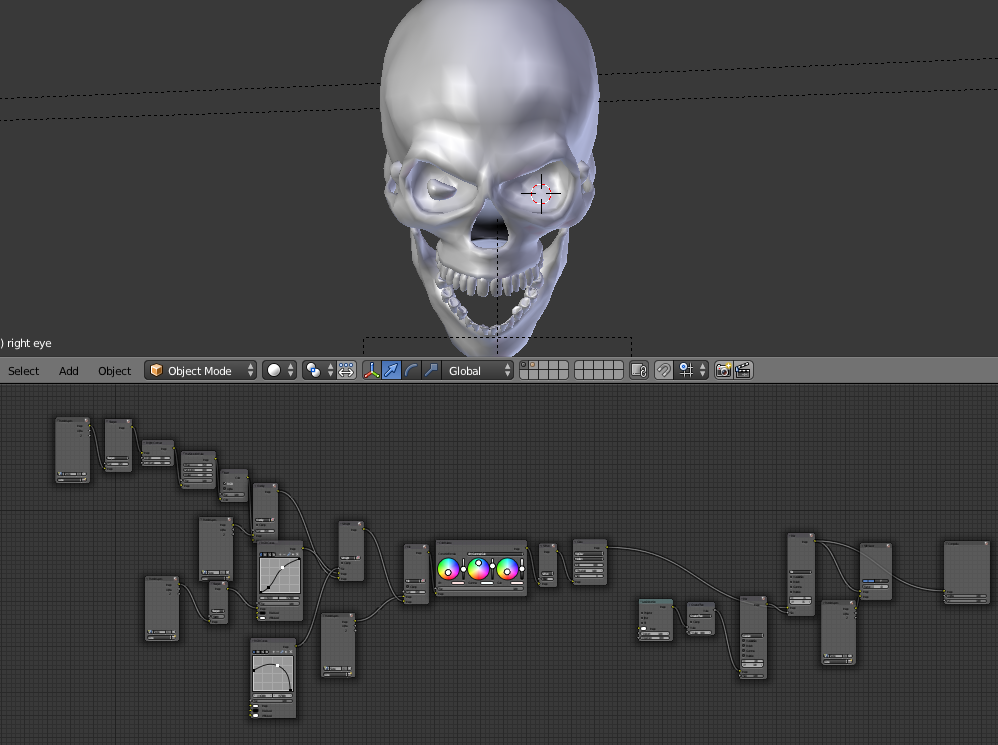Screen dimensions: 998x745
Task: Click the gamma value slider beside middle wheel
Action: point(493,569)
